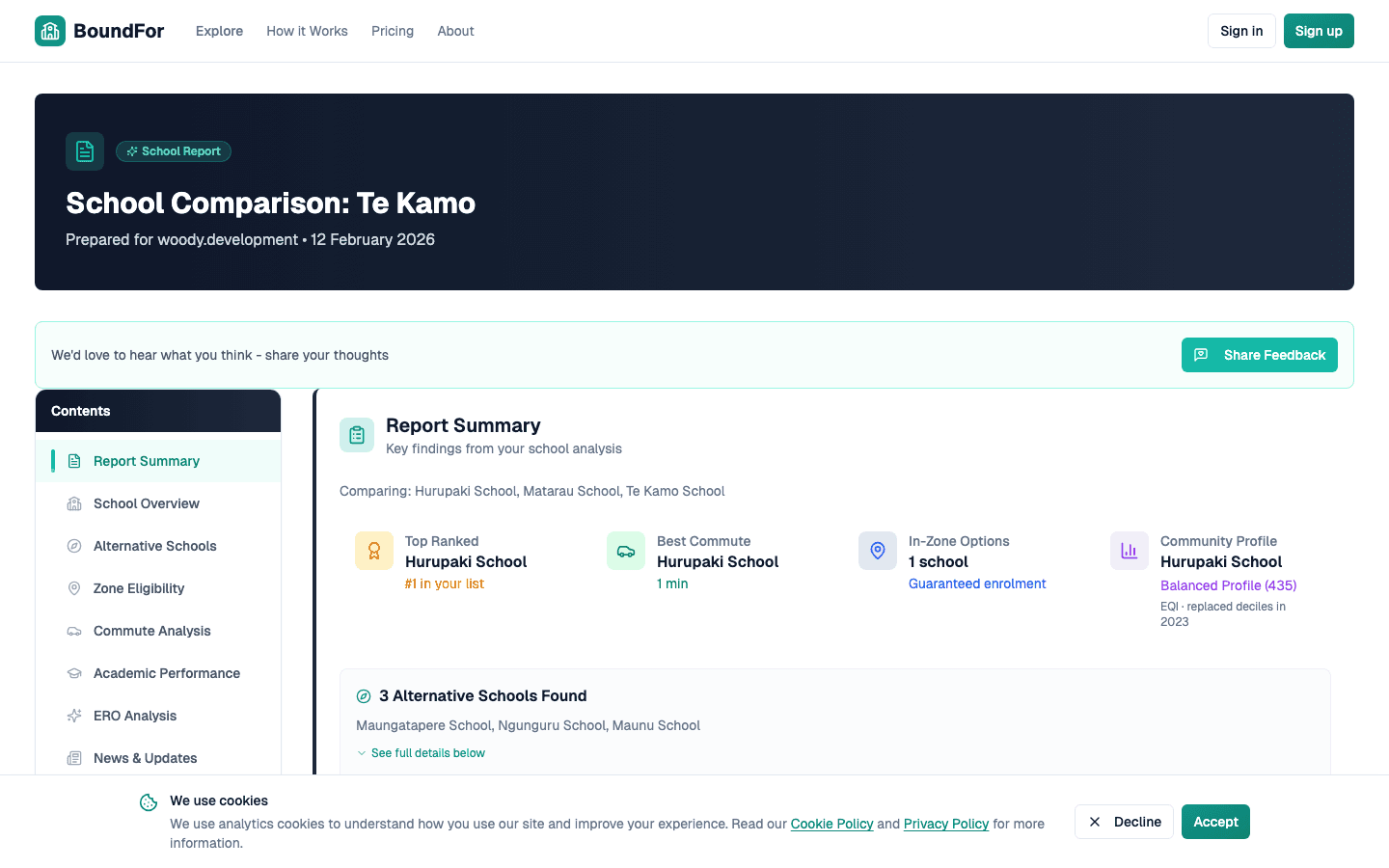The width and height of the screenshot is (1389, 868).
Task: Select the Academic Performance graduation cap icon
Action: click(74, 673)
